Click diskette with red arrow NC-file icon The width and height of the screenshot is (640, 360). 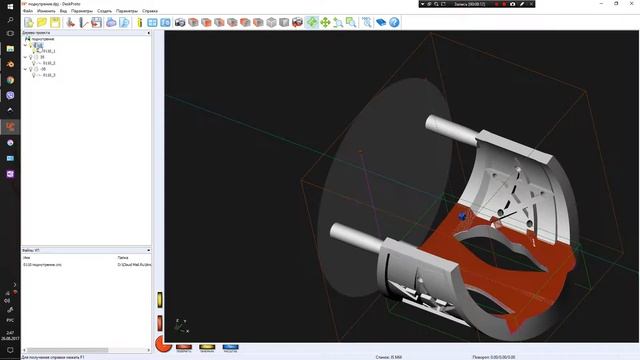pyautogui.click(x=97, y=22)
